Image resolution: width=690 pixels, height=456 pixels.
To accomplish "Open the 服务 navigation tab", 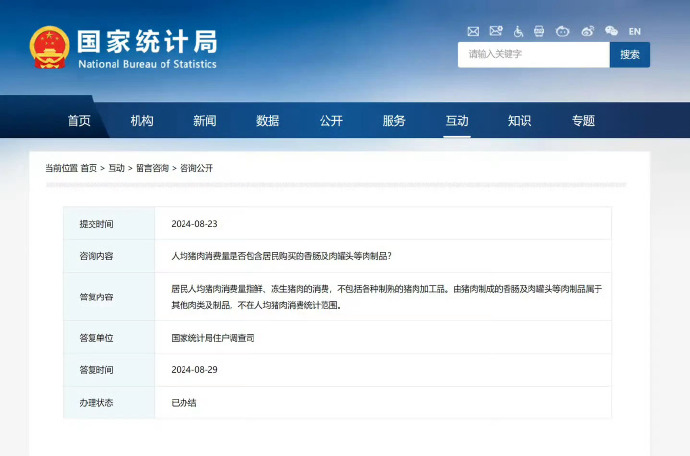I will tap(394, 121).
